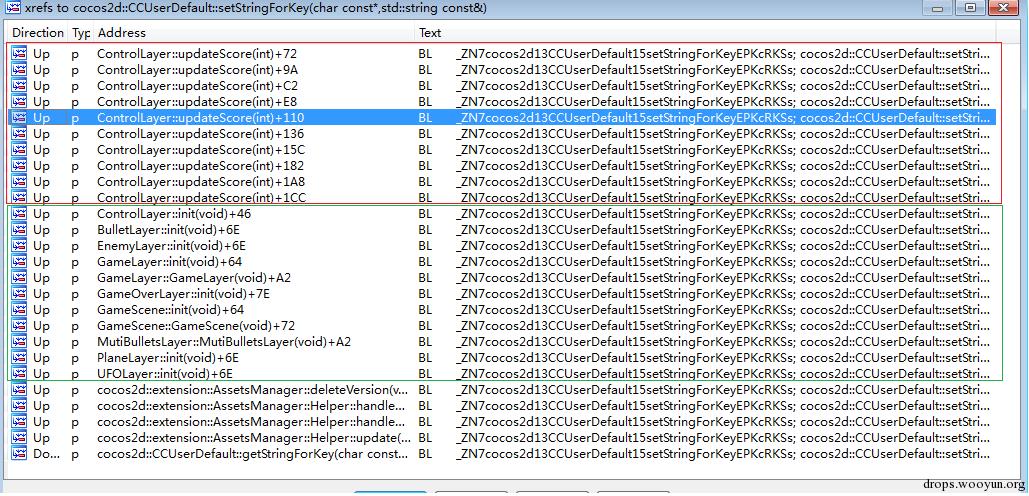Select address MutiBulletsLayer::MutiBulletsLayer(void)+A2
The height and width of the screenshot is (496, 1029).
[x=224, y=342]
